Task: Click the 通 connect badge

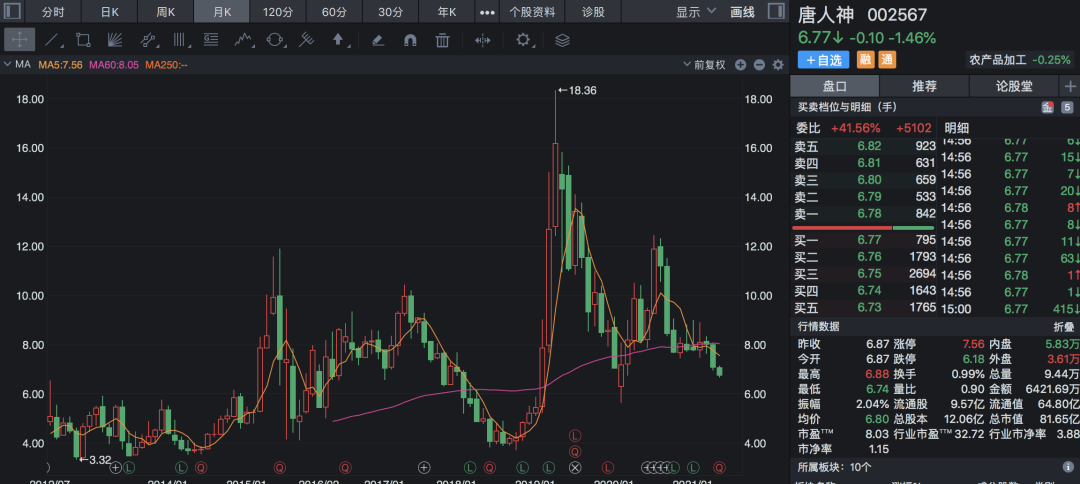Action: click(x=887, y=60)
